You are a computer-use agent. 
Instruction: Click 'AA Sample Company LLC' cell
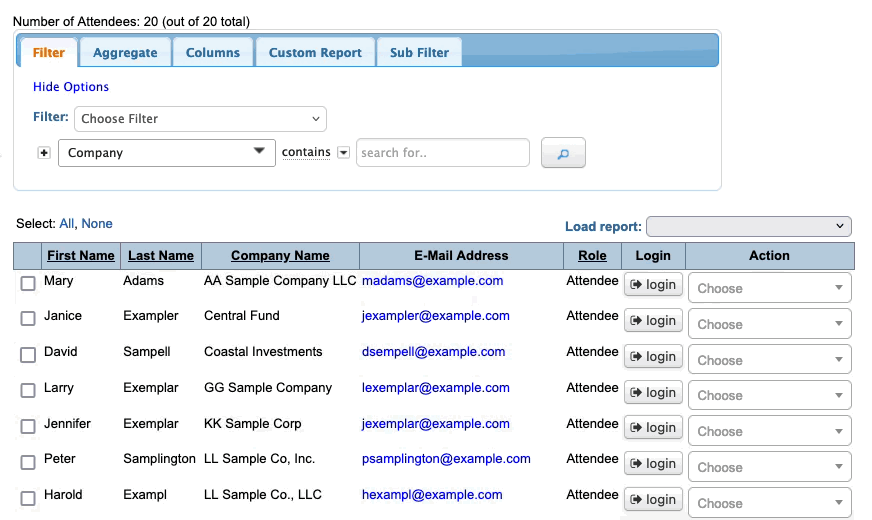pyautogui.click(x=280, y=281)
